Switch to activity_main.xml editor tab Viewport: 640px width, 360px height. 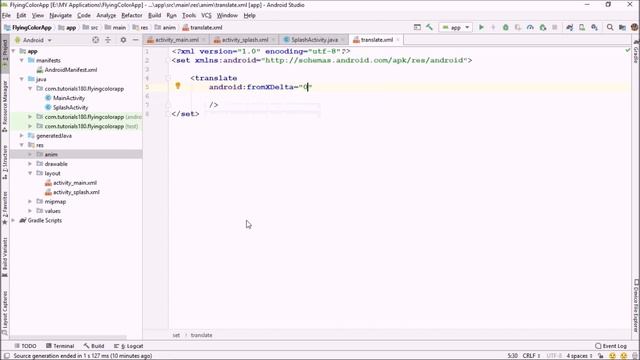click(x=177, y=40)
